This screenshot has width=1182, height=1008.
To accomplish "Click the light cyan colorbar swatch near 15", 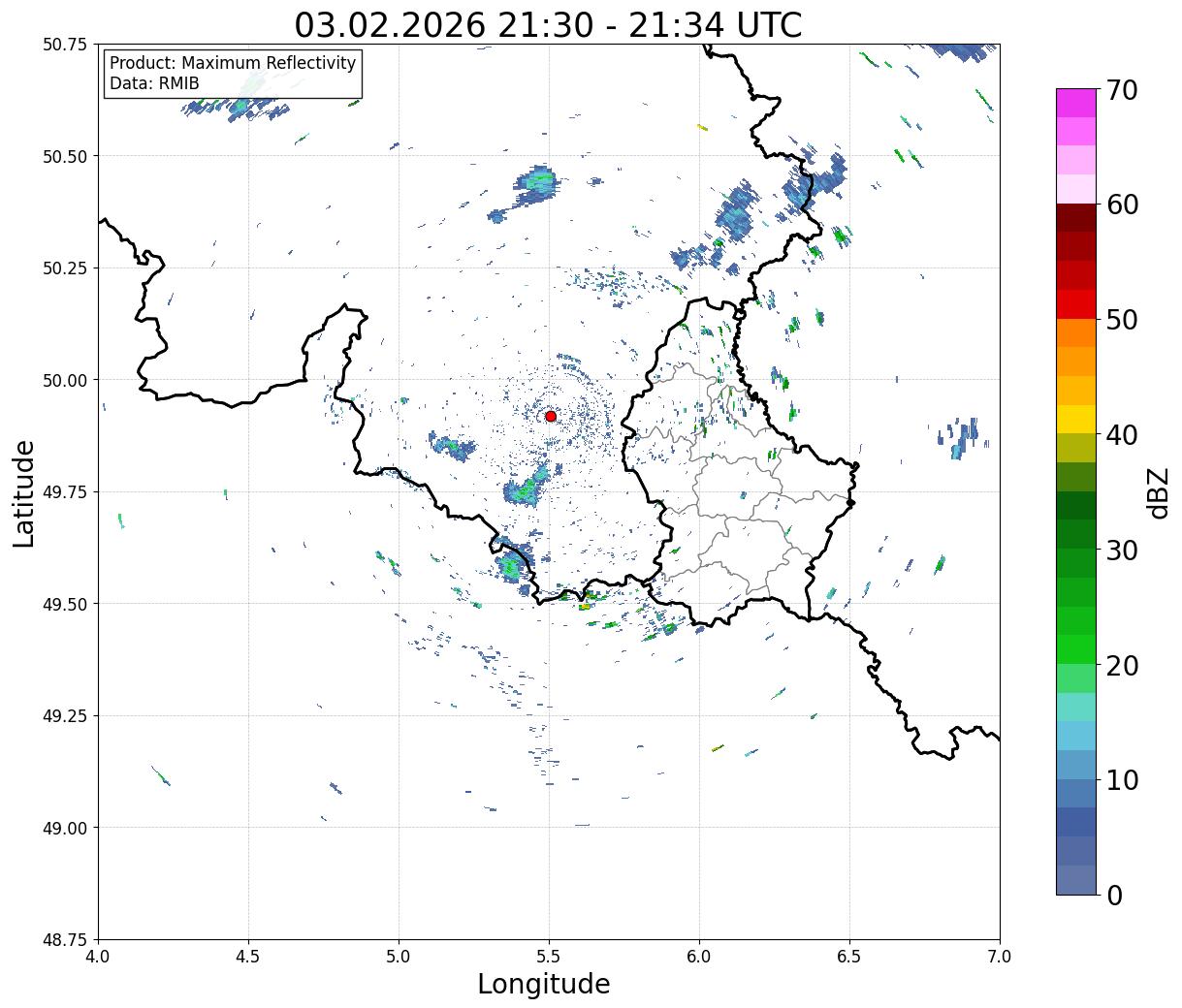I will click(1075, 707).
